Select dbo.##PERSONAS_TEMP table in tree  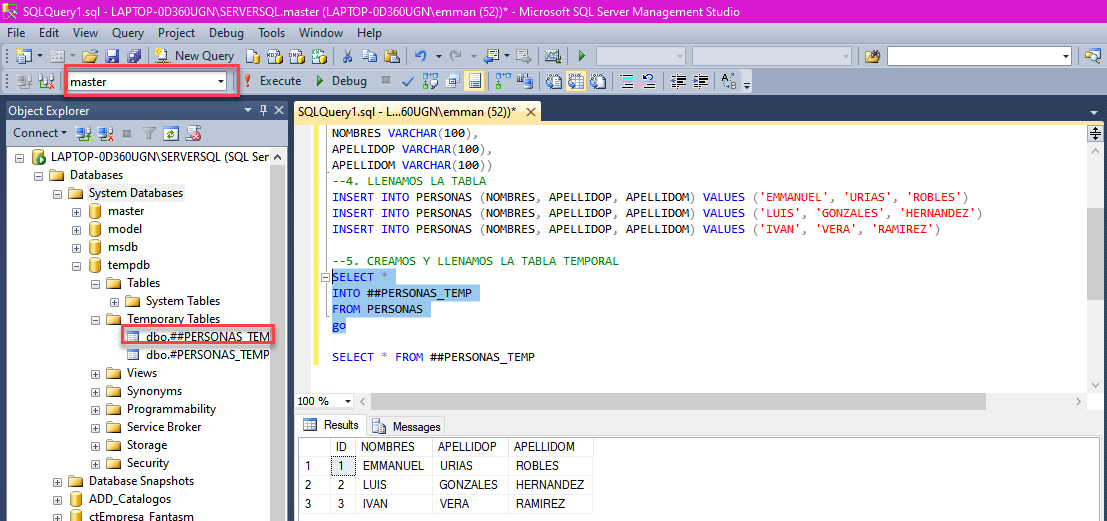[208, 337]
